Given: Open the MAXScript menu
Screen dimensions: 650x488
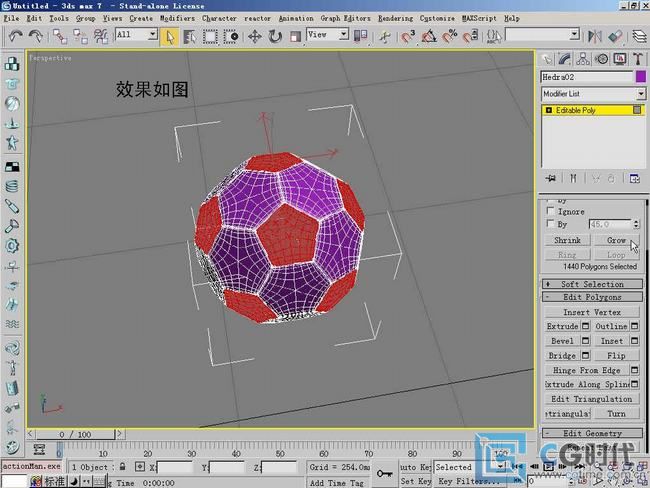Looking at the screenshot, I should pos(479,18).
